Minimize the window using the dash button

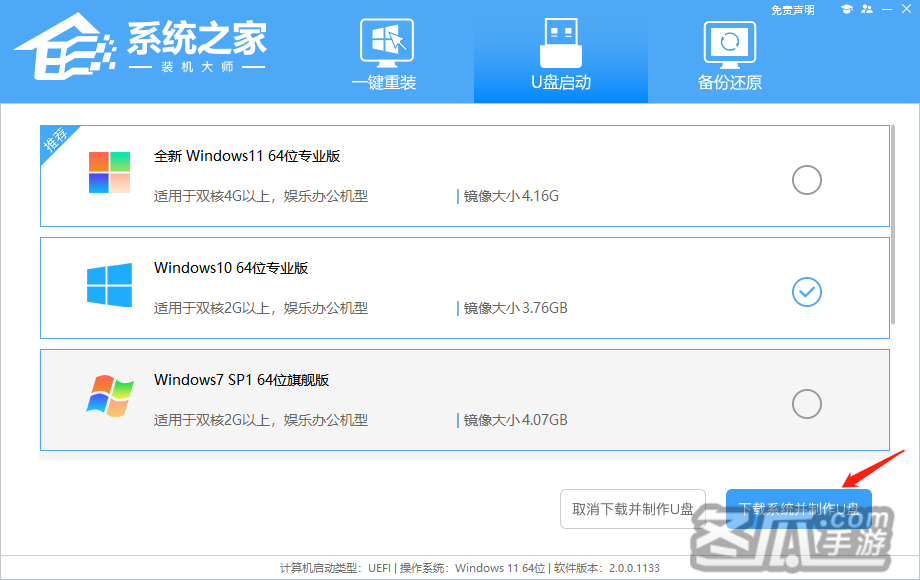coord(887,9)
